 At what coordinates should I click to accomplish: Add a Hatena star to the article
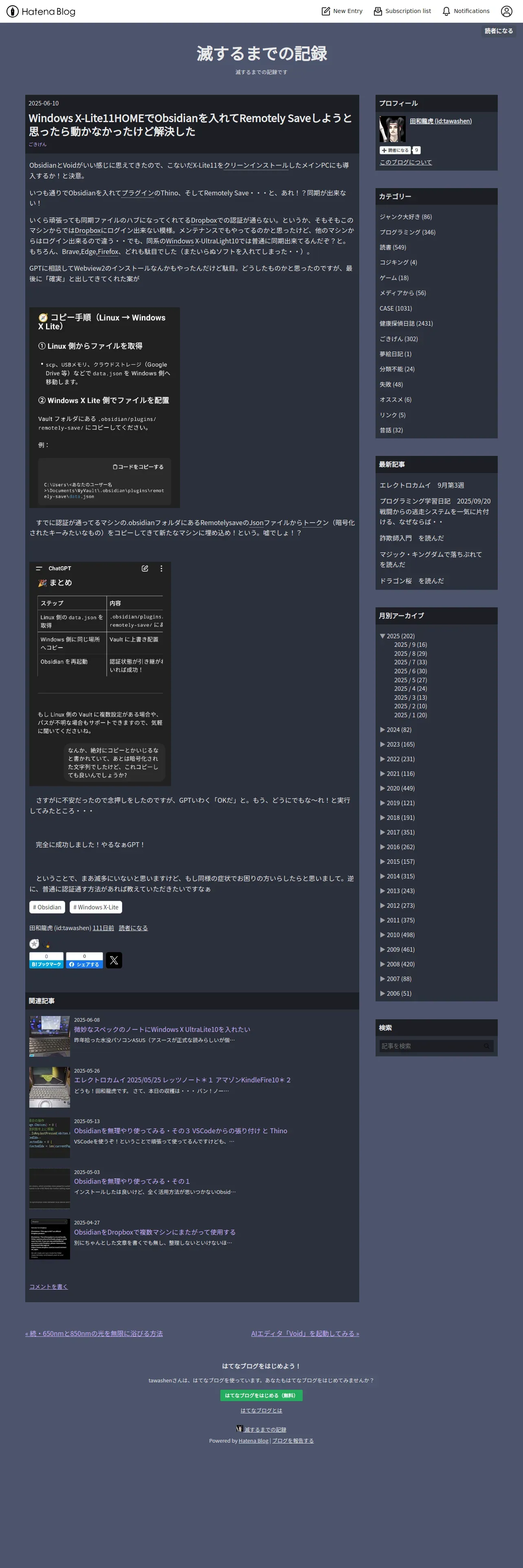click(x=34, y=944)
